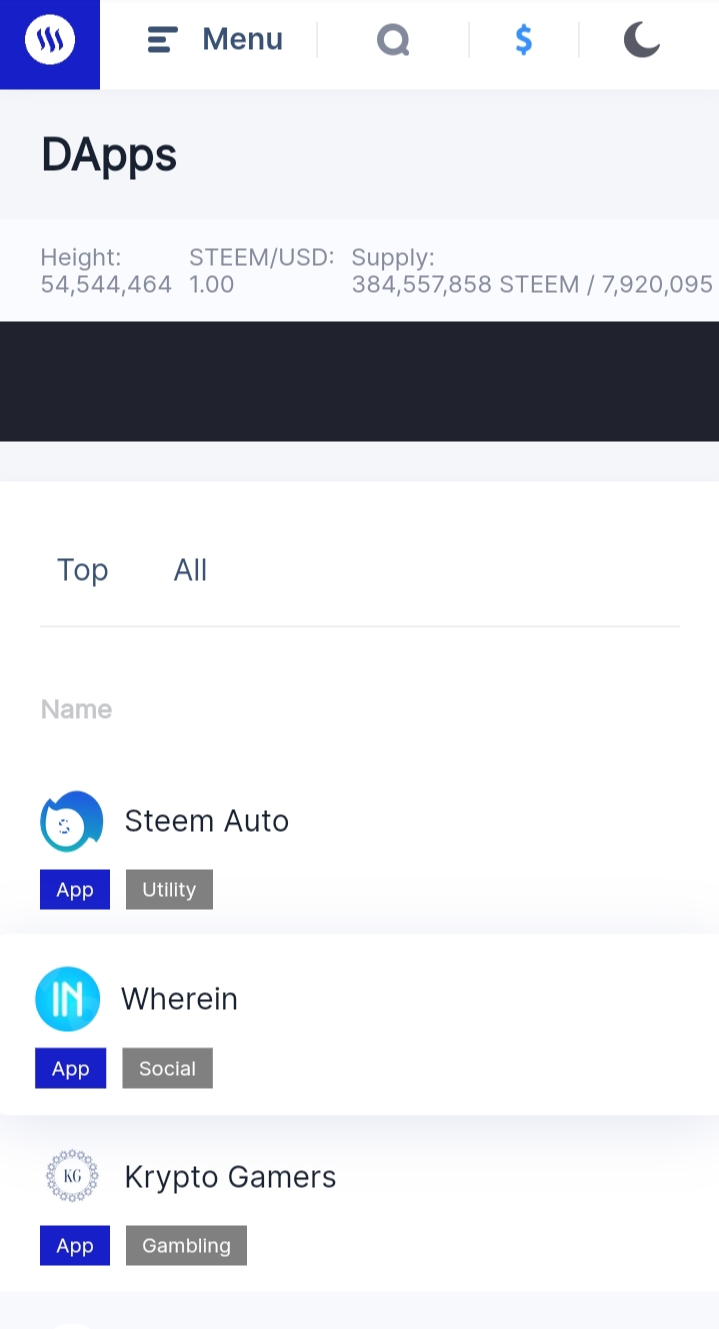This screenshot has height=1329, width=719.
Task: Click the block Height value 54,544,464
Action: [106, 284]
